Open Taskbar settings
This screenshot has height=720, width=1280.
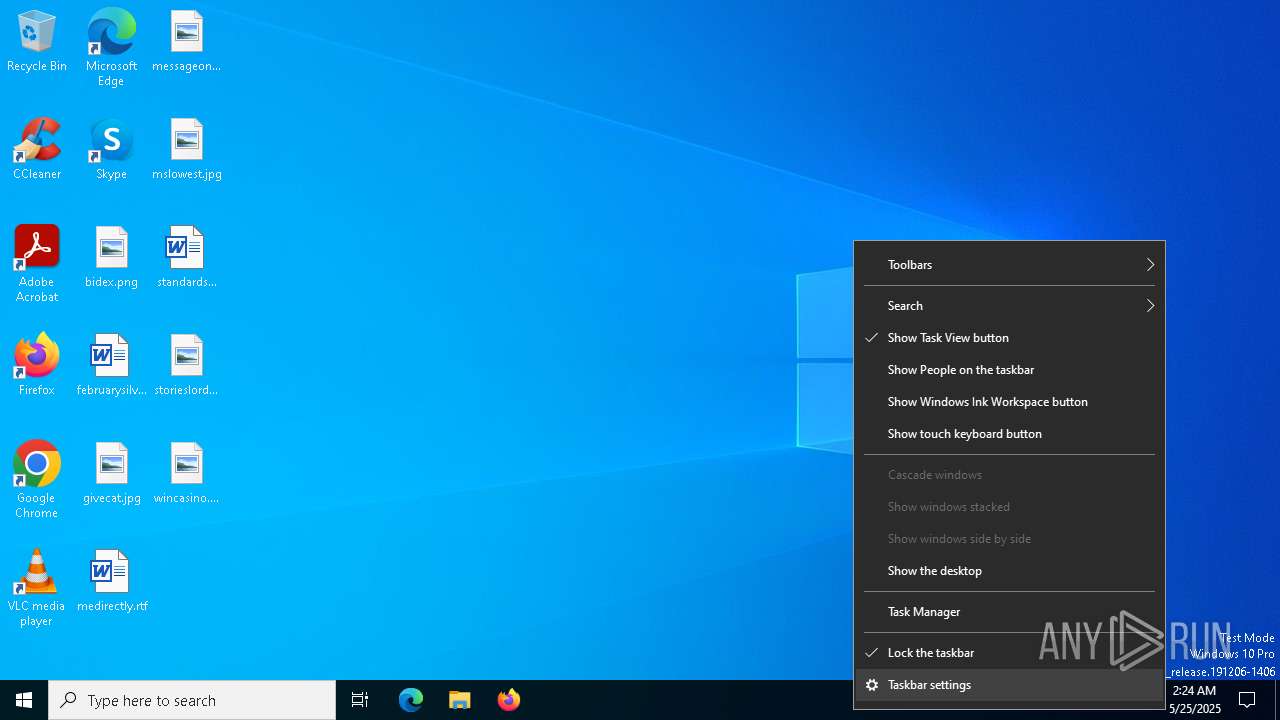(1009, 685)
